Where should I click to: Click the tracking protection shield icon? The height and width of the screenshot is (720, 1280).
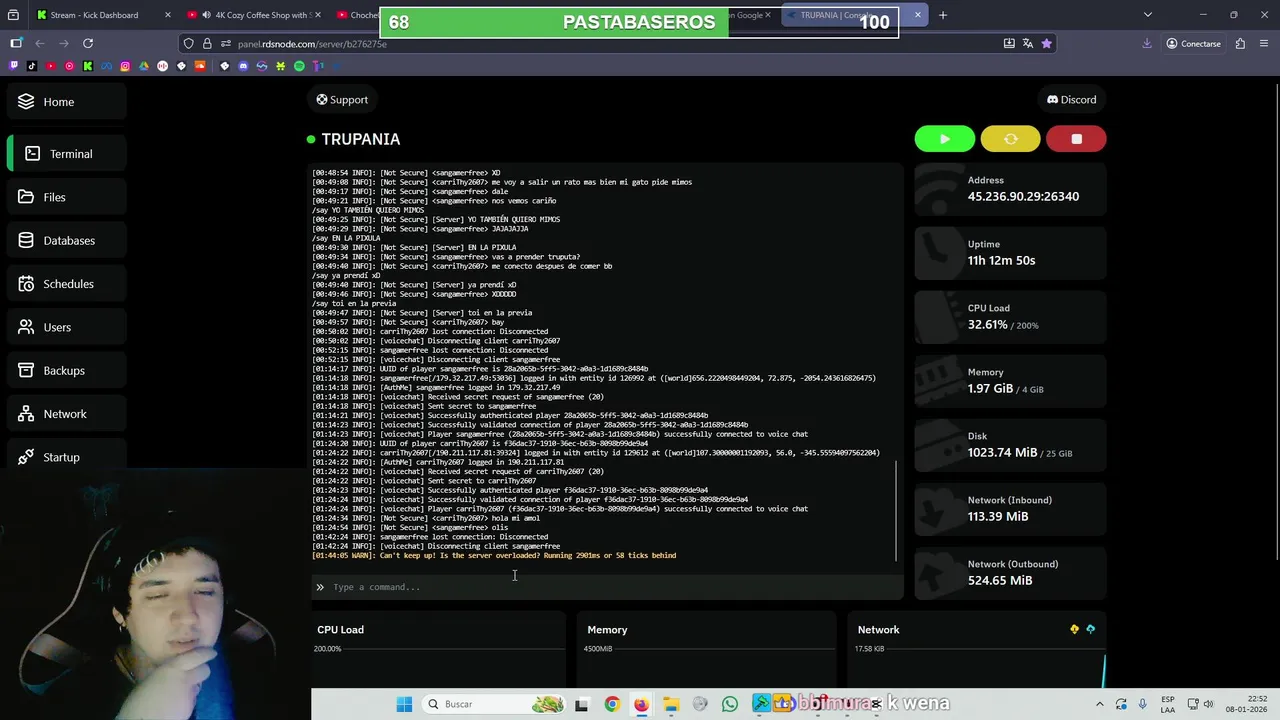188,43
